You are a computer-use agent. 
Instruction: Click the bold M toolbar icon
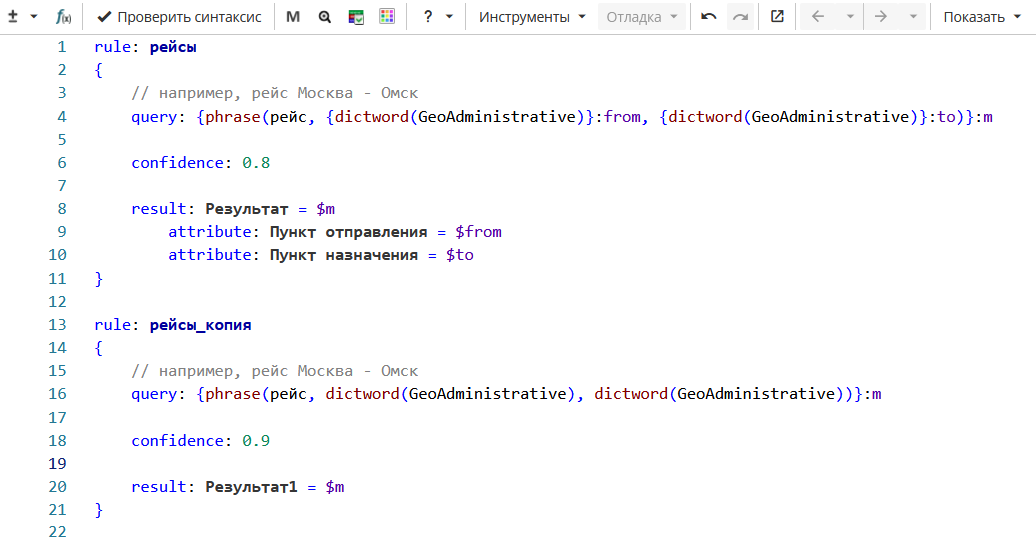(293, 17)
